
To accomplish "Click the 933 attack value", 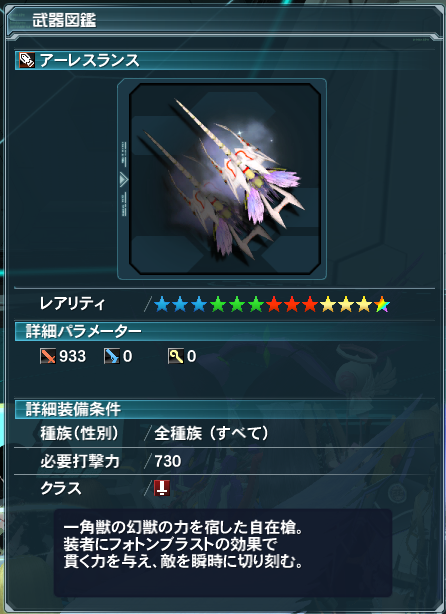I will (x=72, y=356).
